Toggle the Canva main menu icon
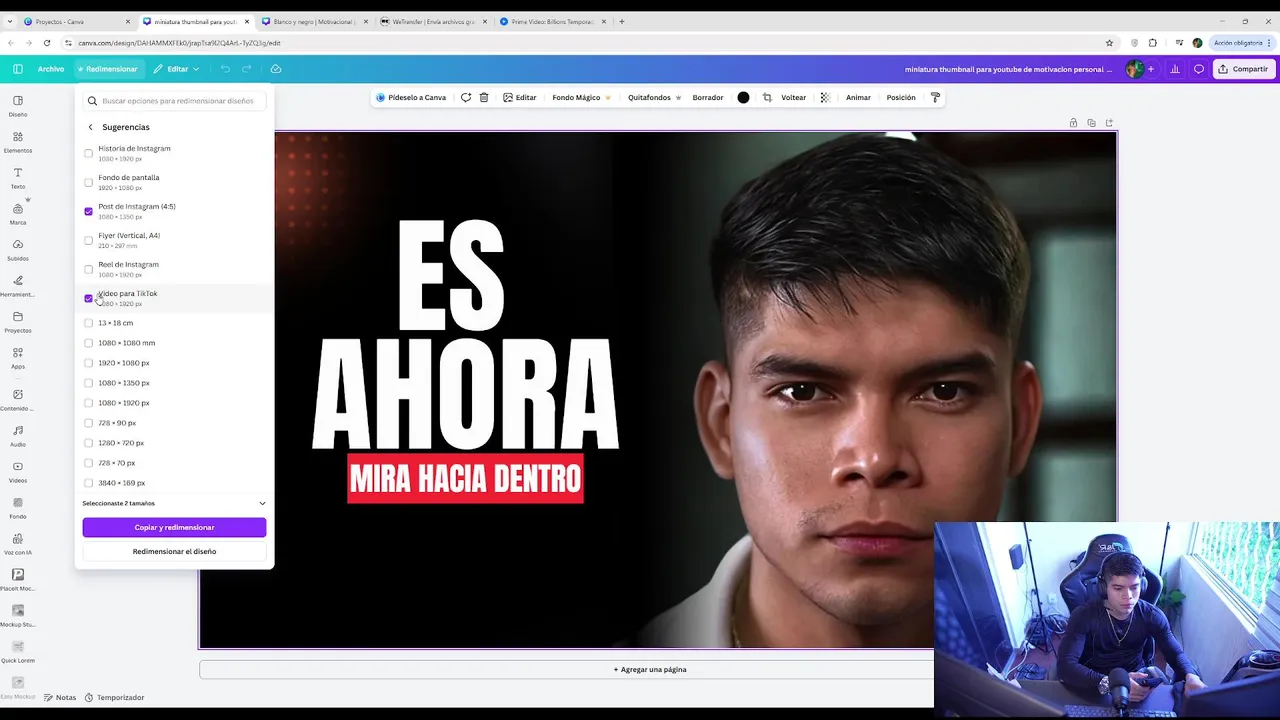Viewport: 1280px width, 720px height. point(18,69)
